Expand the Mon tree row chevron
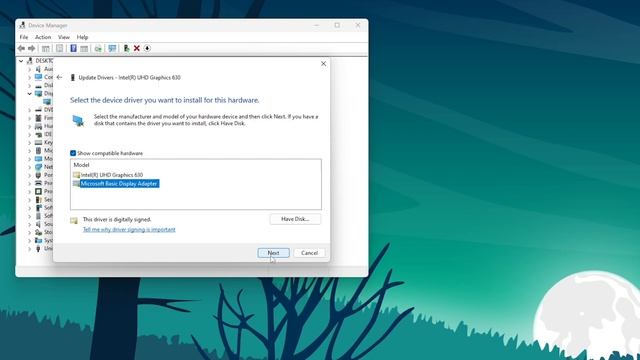640x360 pixels. 29,159
